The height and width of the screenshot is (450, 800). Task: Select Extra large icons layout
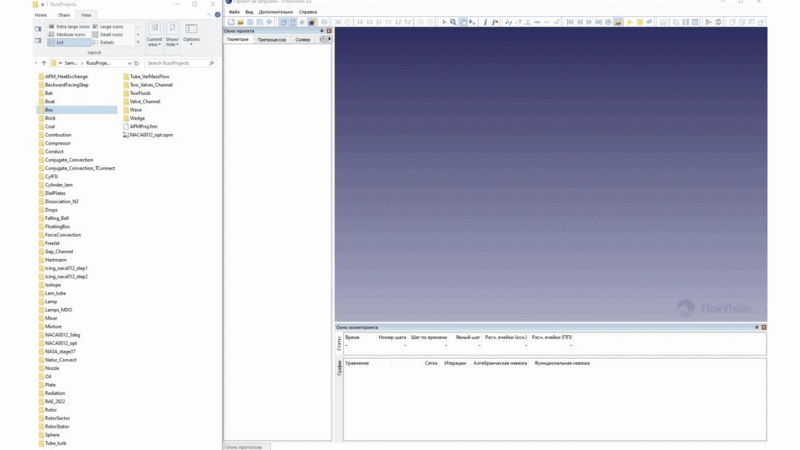pyautogui.click(x=69, y=27)
